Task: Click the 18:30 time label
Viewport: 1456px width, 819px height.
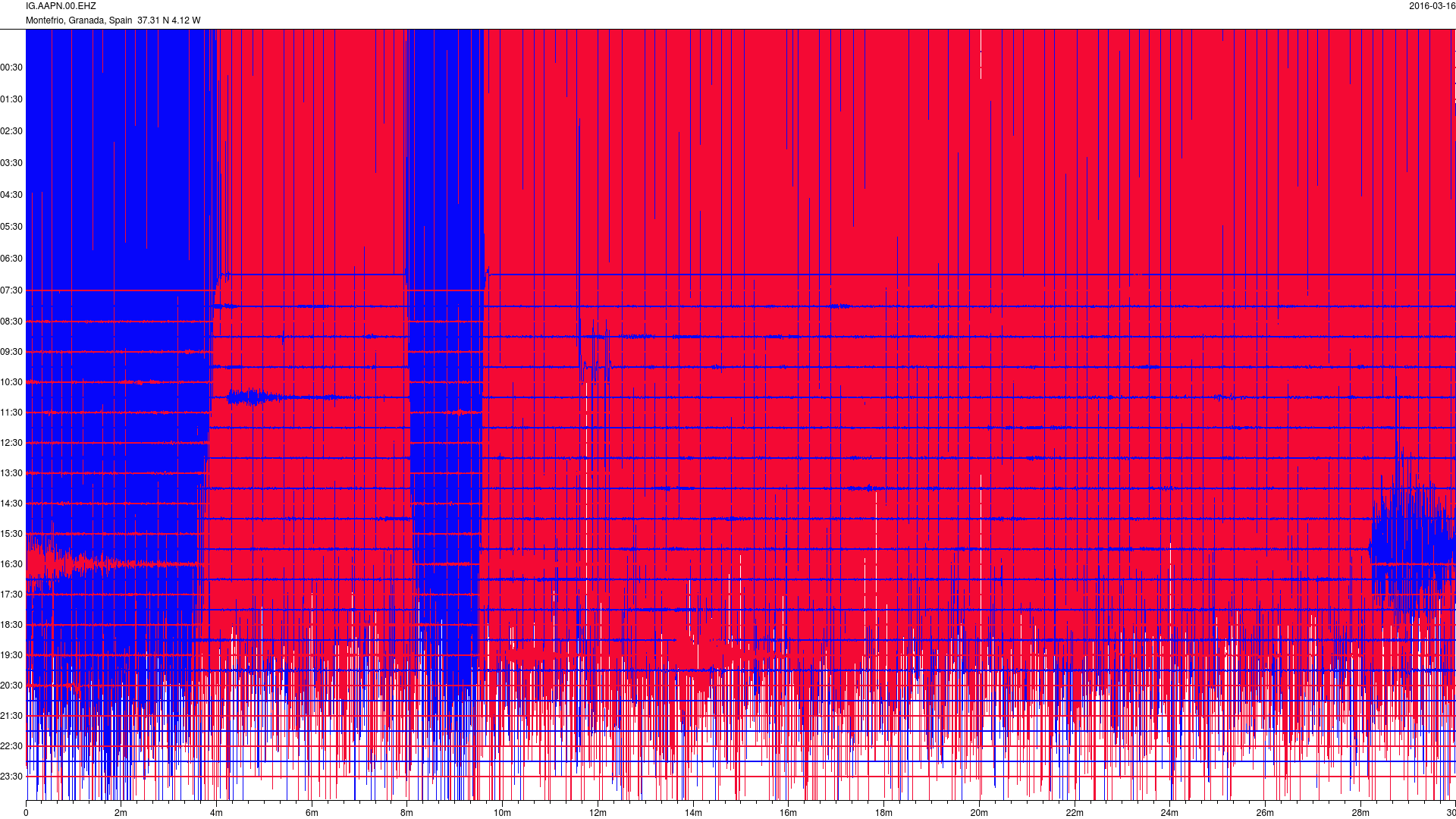Action: click(x=11, y=625)
